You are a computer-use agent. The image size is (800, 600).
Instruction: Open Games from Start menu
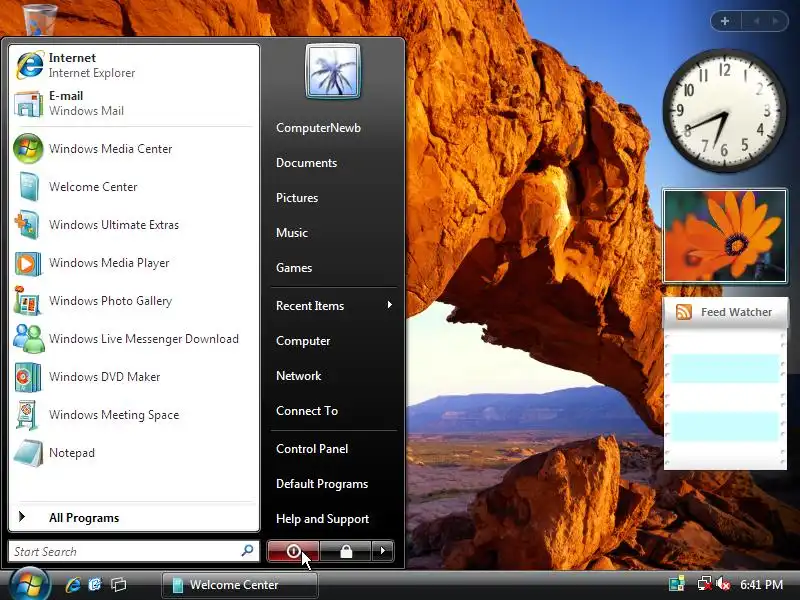point(294,268)
